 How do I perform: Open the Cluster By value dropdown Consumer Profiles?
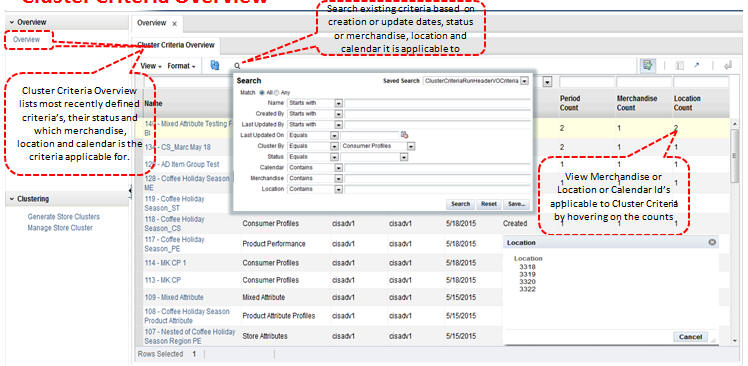click(x=410, y=146)
